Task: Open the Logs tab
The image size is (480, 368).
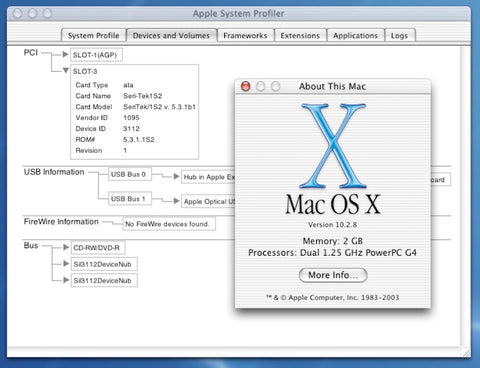Action: click(399, 36)
